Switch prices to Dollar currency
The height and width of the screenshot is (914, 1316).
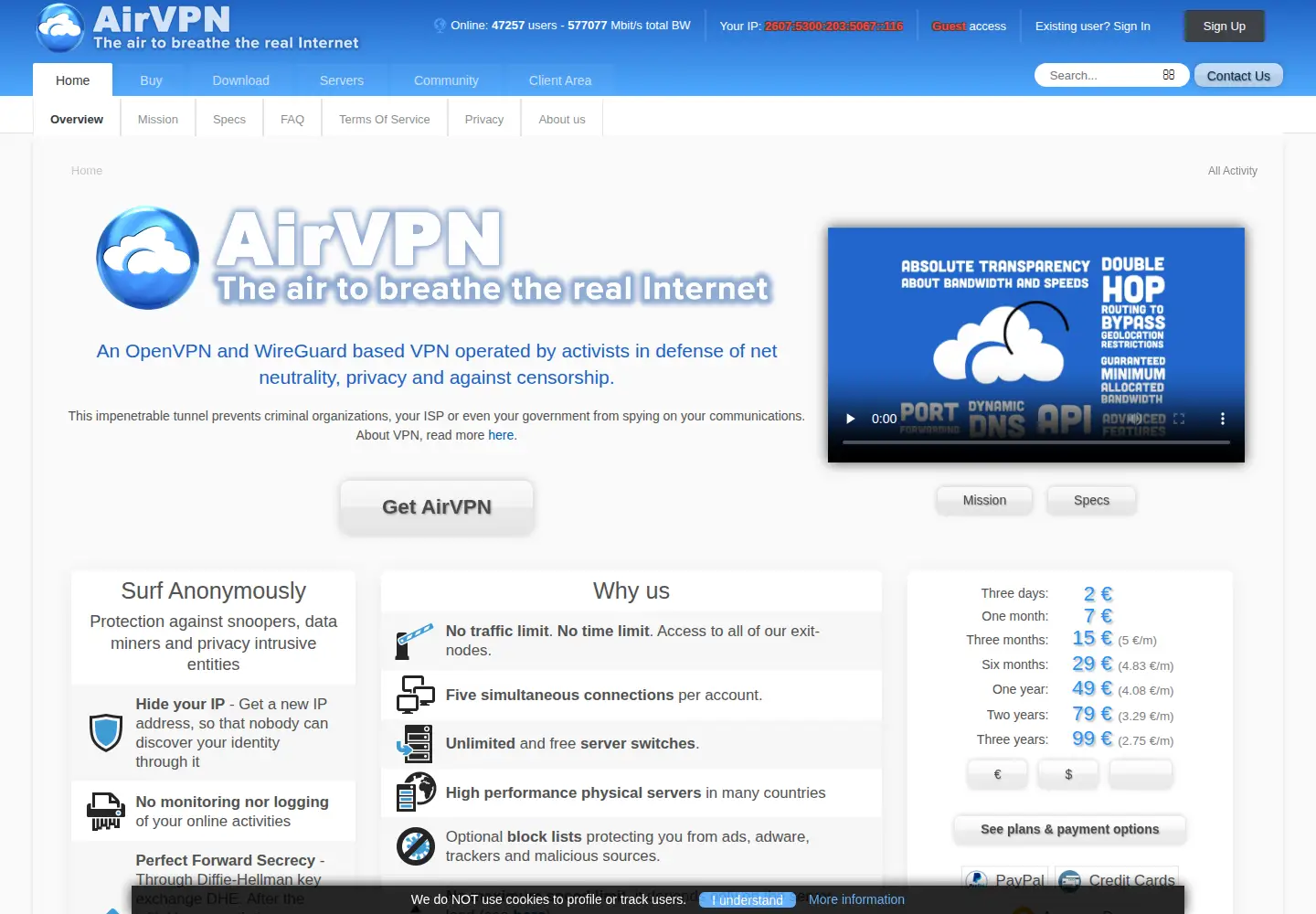coord(1068,774)
